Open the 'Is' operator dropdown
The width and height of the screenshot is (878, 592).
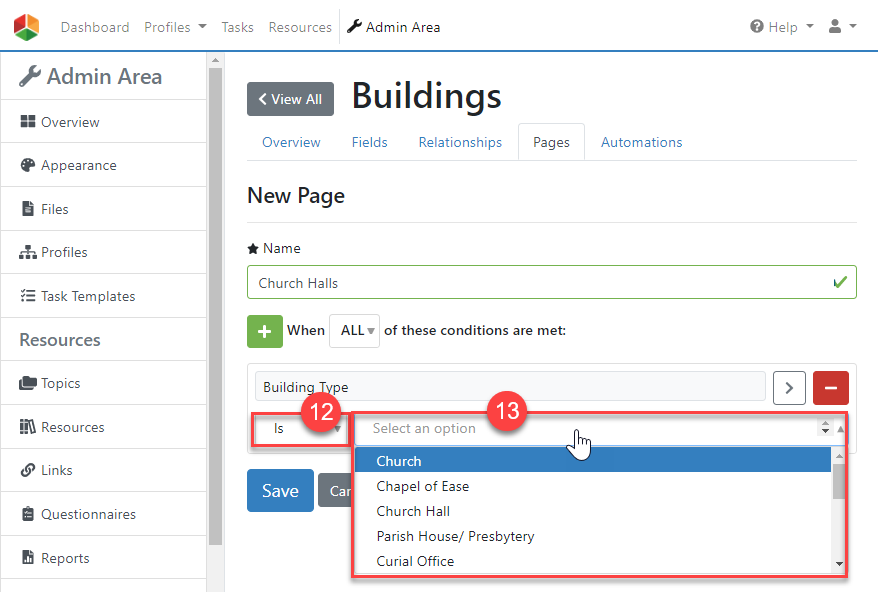pyautogui.click(x=299, y=428)
